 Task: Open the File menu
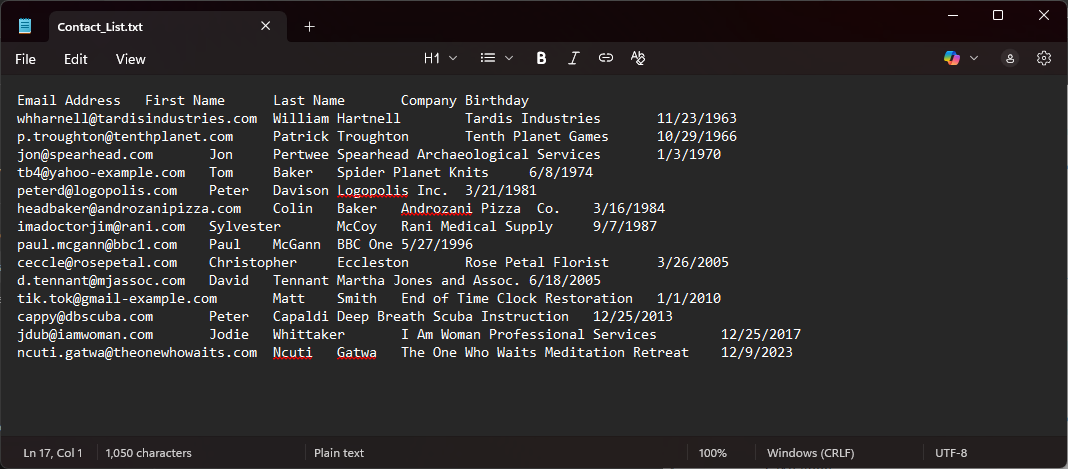[x=26, y=59]
